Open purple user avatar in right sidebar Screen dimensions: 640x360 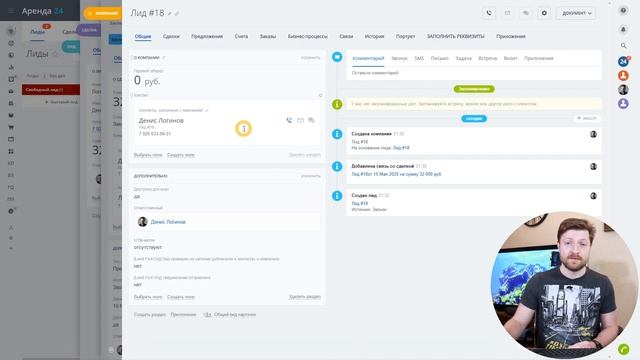pos(623,104)
